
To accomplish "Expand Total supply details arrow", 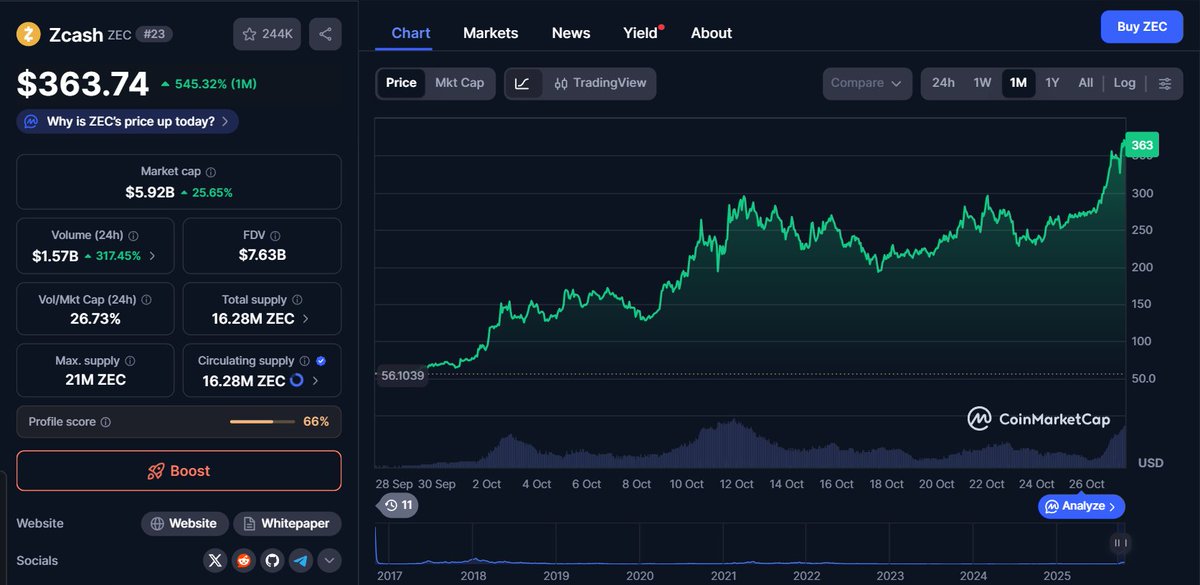I will click(x=305, y=319).
